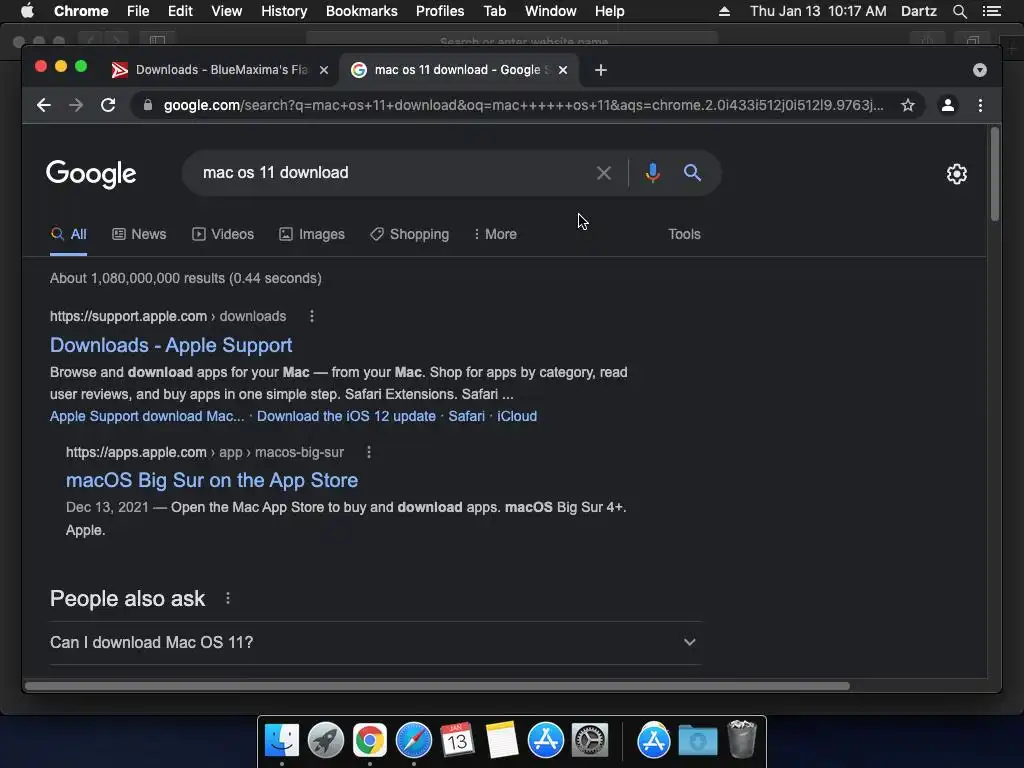
Task: Open Google Chrome from the dock
Action: coord(370,741)
